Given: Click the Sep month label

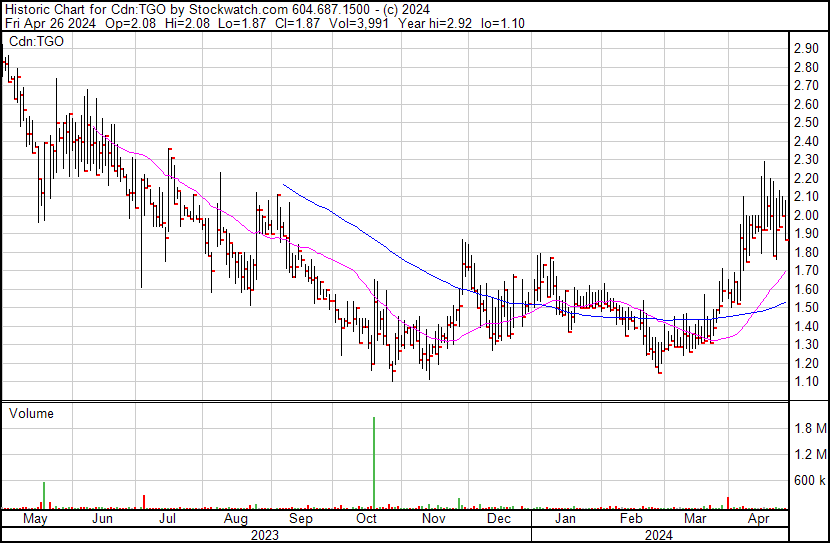Looking at the screenshot, I should 301,519.
